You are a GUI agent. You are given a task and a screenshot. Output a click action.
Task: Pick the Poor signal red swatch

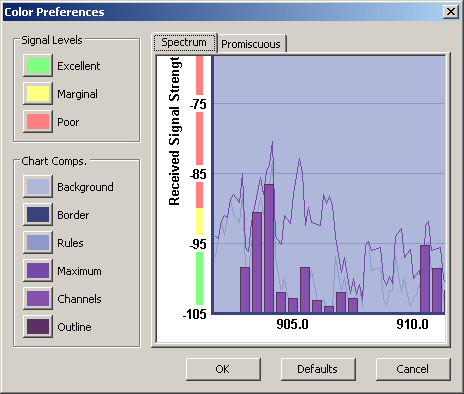click(38, 122)
